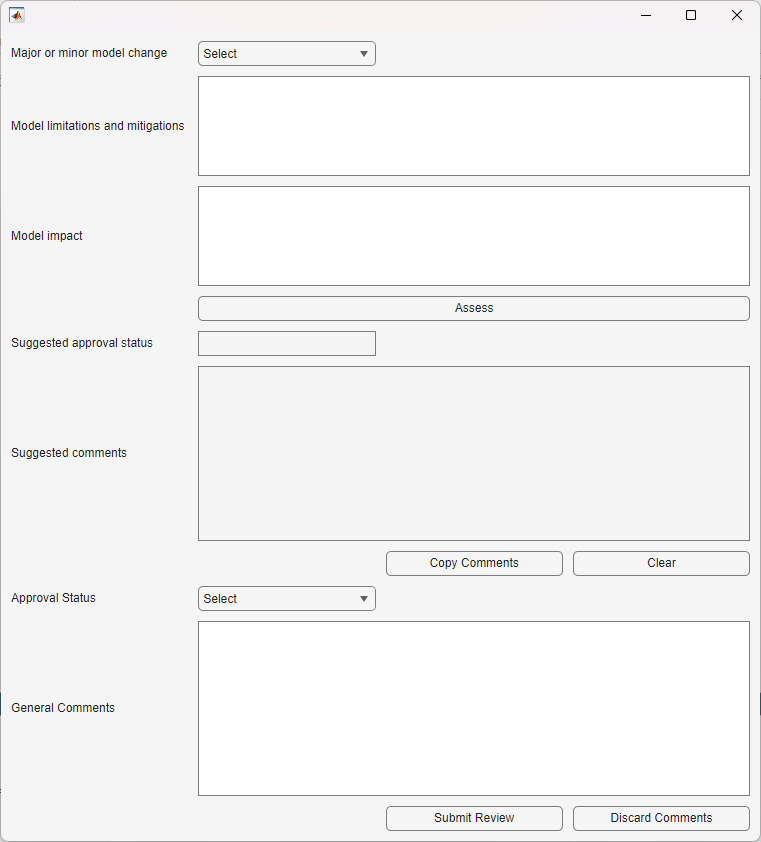Focus the Model impact text box
Image resolution: width=761 pixels, height=842 pixels.
click(473, 236)
